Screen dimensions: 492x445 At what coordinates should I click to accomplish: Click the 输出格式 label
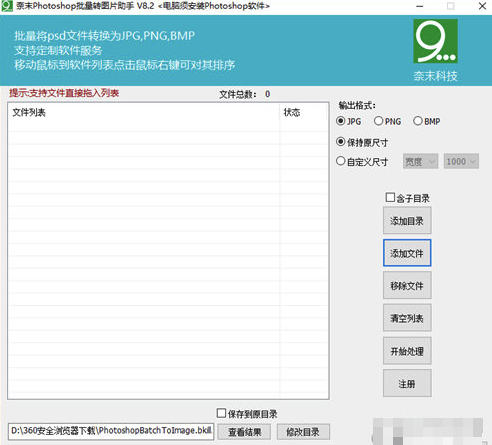pyautogui.click(x=357, y=106)
